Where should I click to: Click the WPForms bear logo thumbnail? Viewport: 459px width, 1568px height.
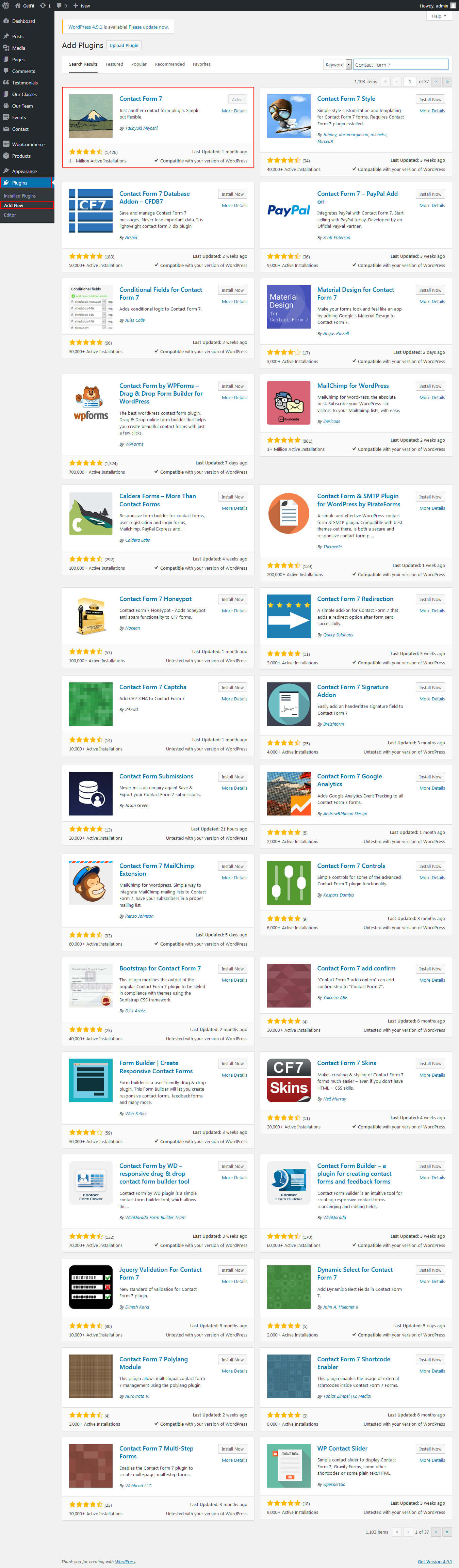[x=91, y=403]
